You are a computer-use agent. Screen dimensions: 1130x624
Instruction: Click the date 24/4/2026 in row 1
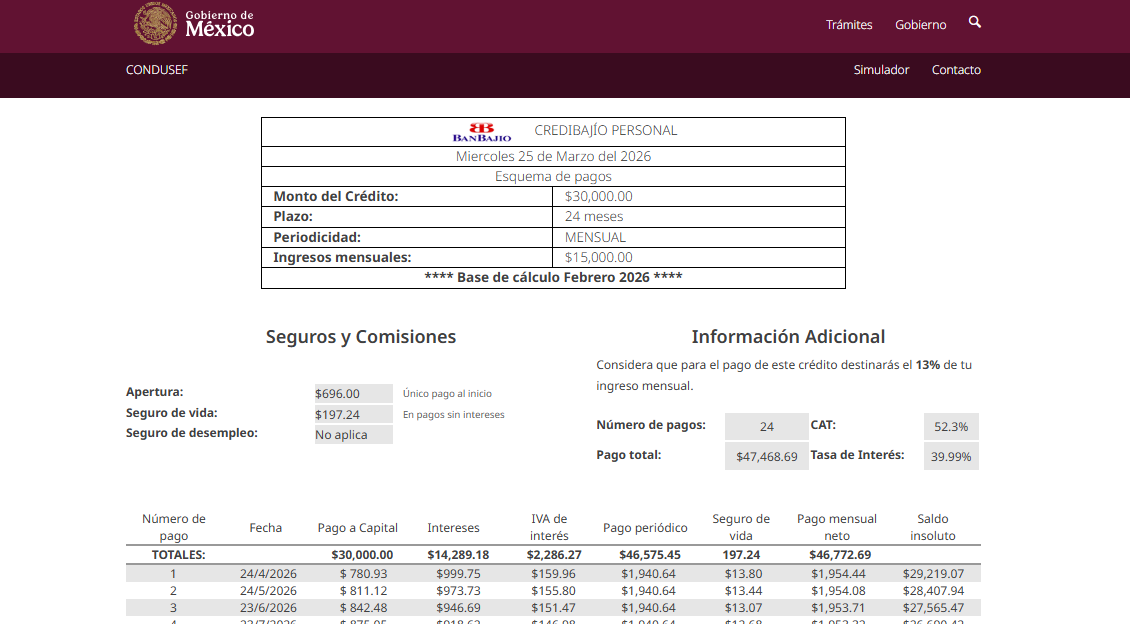click(x=268, y=574)
